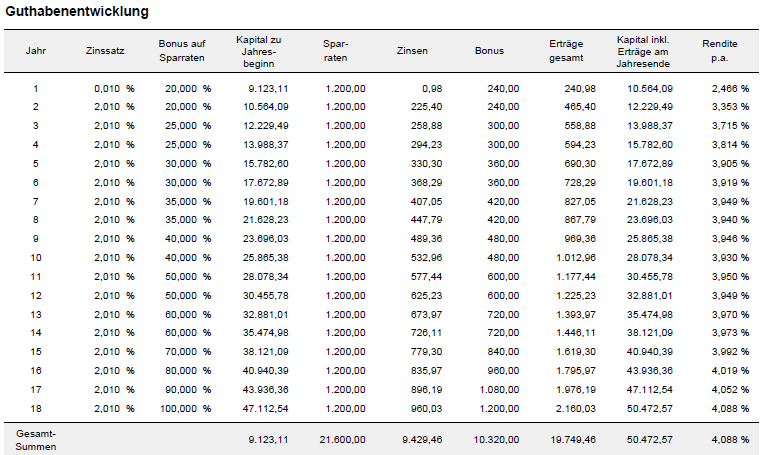This screenshot has height=455, width=761.
Task: Select the 100,000 % bonus cell
Action: (x=187, y=408)
